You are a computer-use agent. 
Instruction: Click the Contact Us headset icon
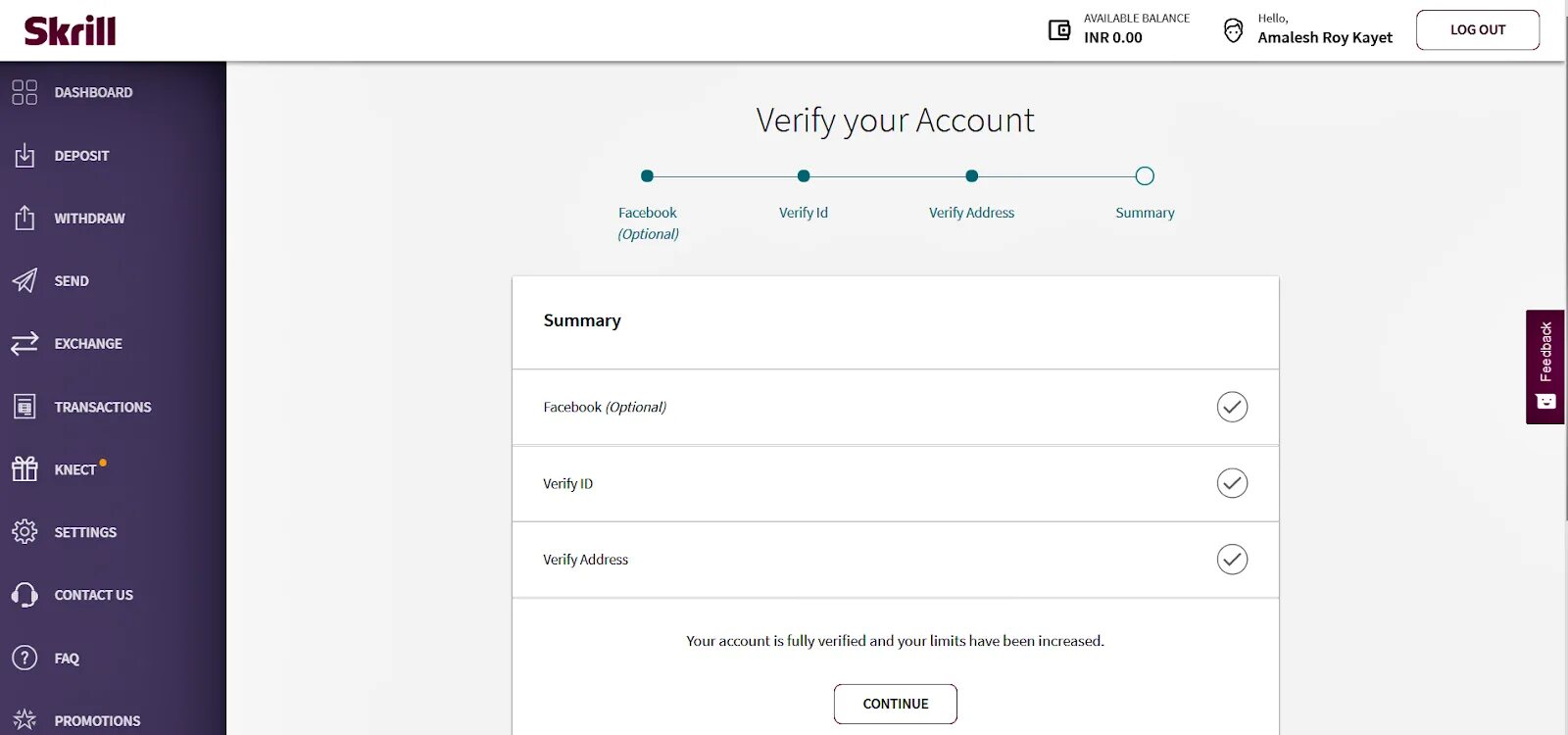coord(24,595)
